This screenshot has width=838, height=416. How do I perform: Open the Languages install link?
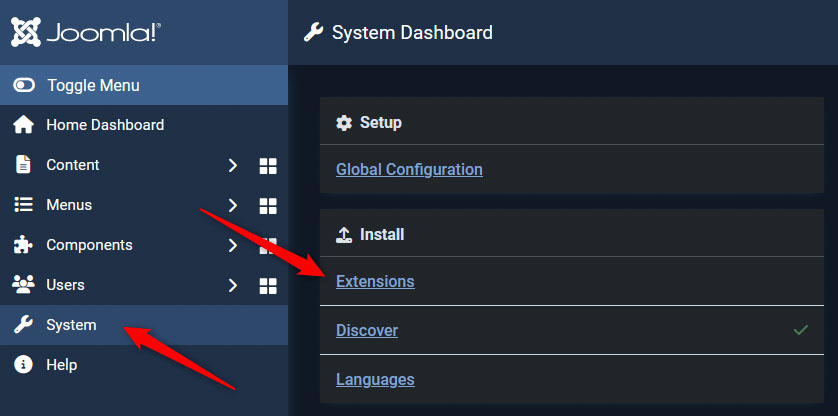click(375, 380)
